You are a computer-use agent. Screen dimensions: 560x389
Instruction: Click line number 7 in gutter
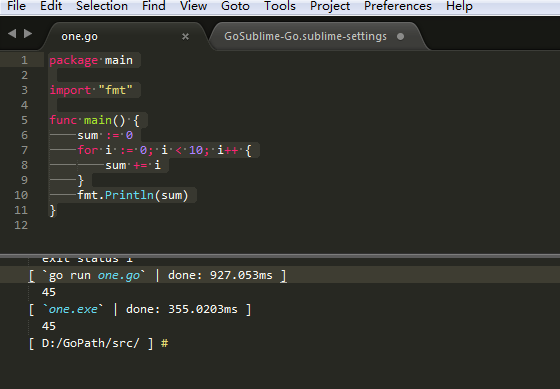coord(24,150)
